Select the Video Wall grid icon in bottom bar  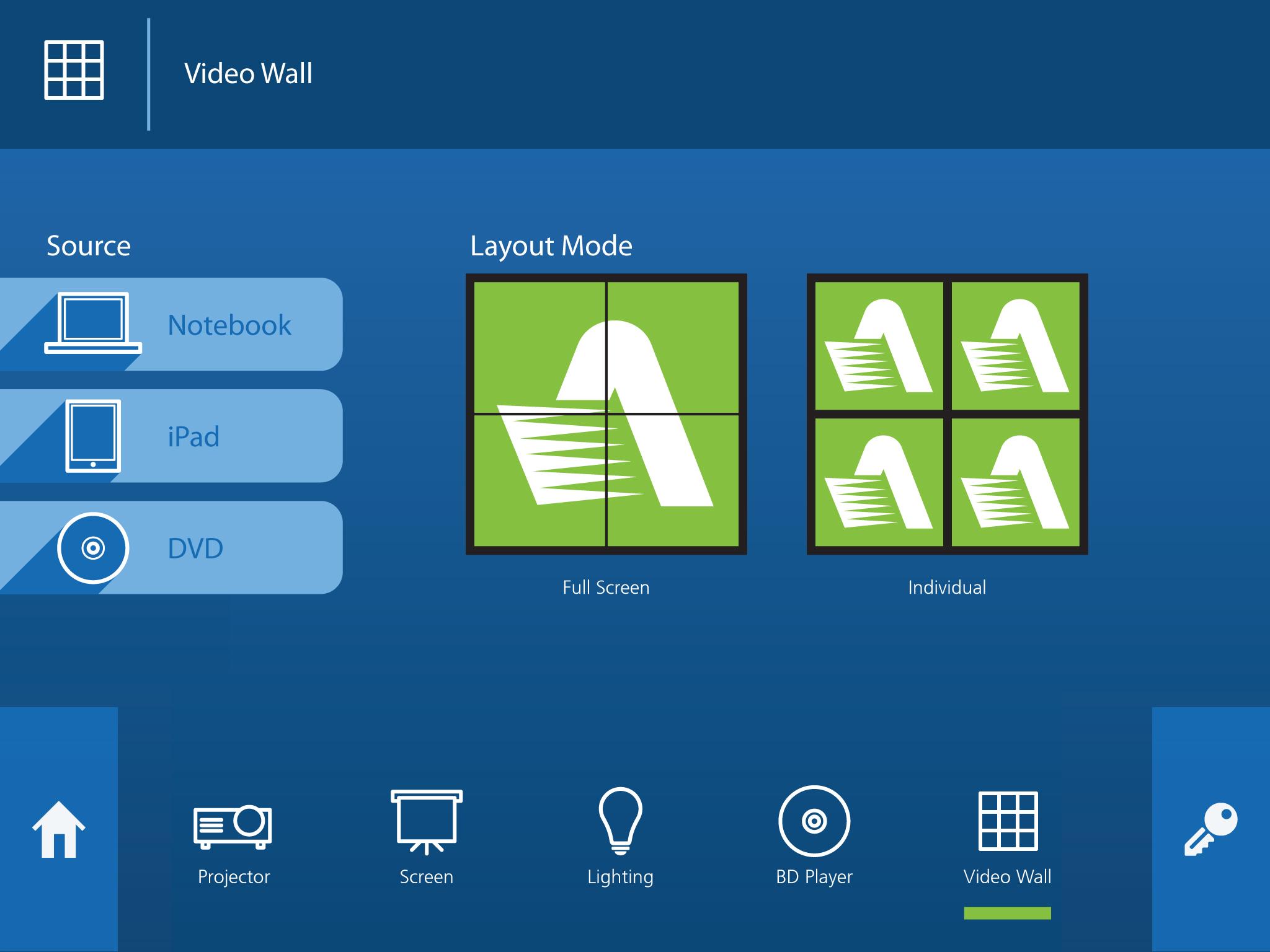tap(1008, 821)
